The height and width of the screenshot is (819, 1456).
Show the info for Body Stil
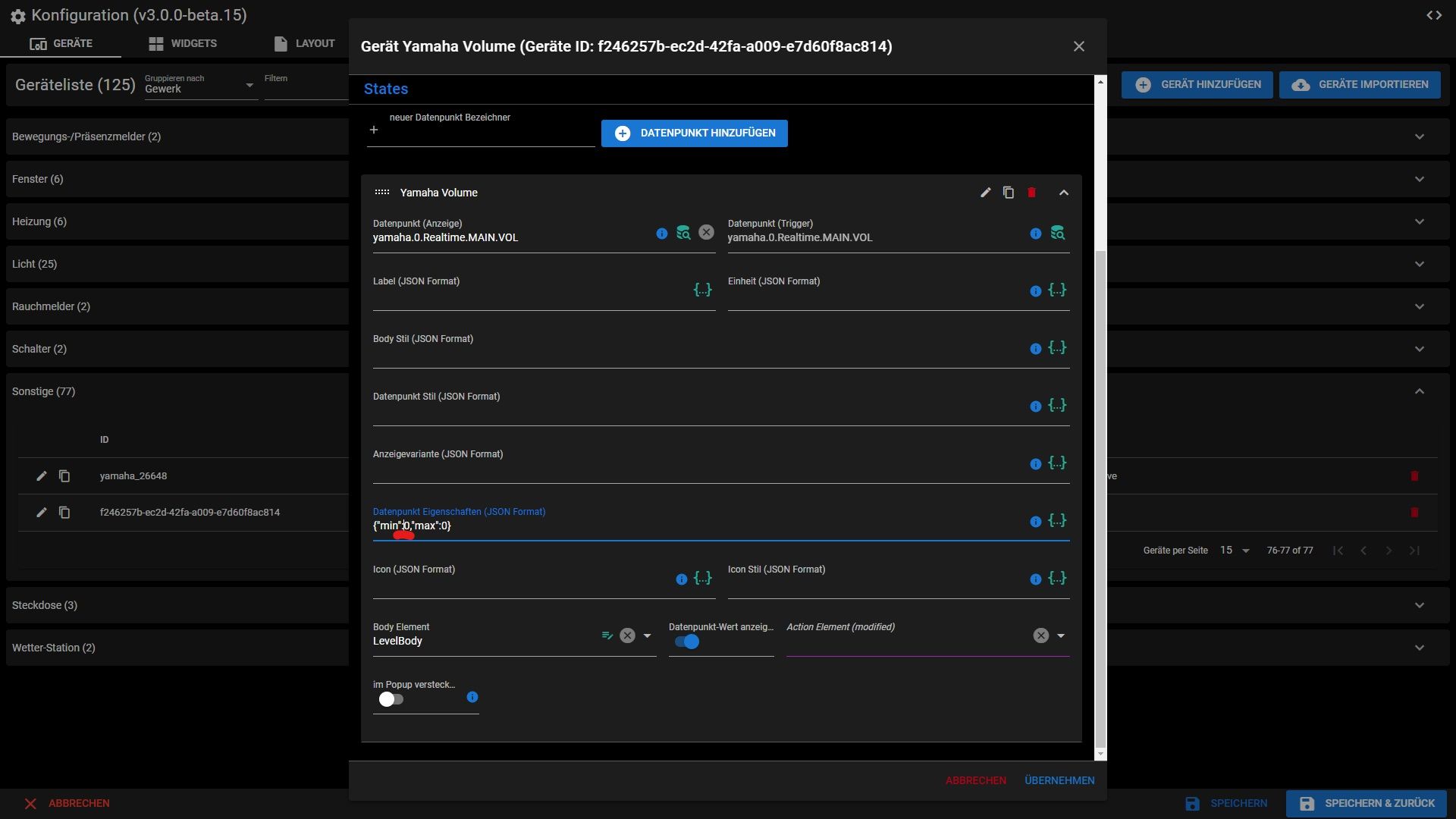tap(1035, 349)
